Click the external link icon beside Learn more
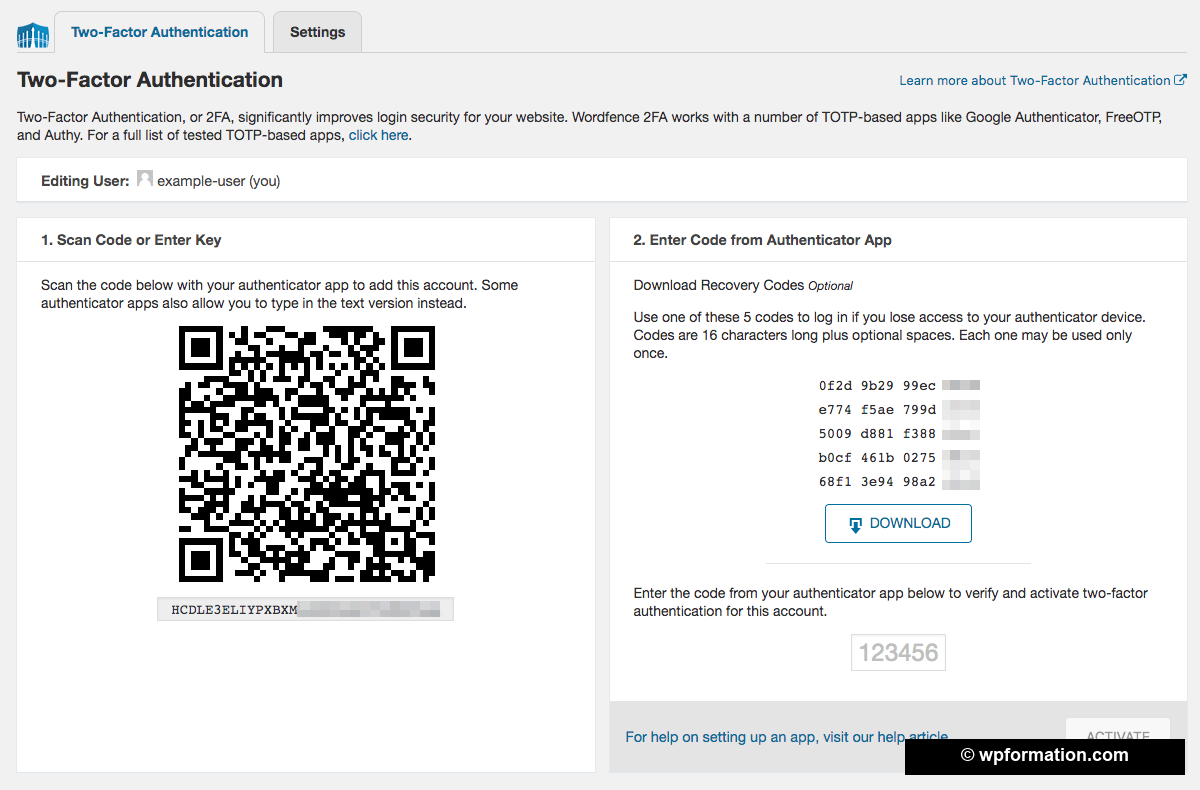The width and height of the screenshot is (1200, 790). click(1180, 80)
